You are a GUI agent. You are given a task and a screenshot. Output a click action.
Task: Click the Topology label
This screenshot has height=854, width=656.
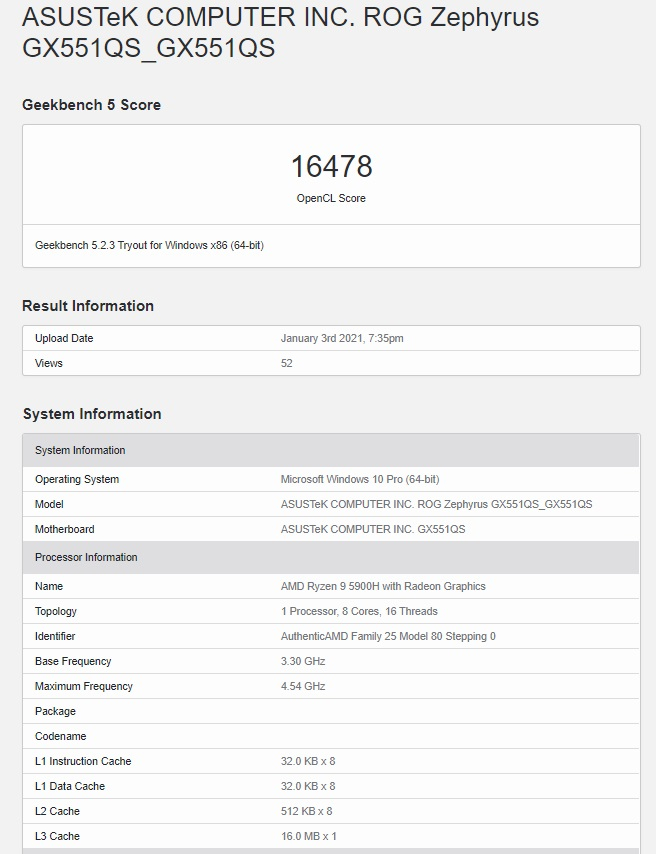point(56,612)
